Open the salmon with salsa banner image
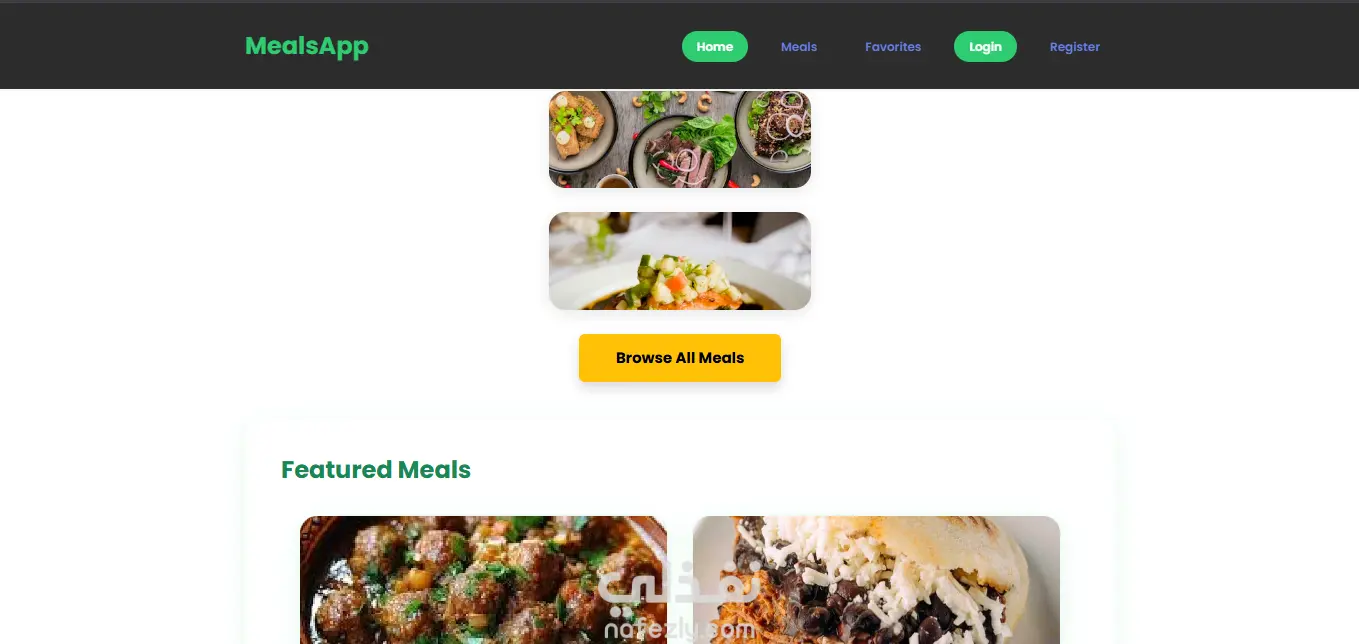Image resolution: width=1359 pixels, height=644 pixels. 680,261
